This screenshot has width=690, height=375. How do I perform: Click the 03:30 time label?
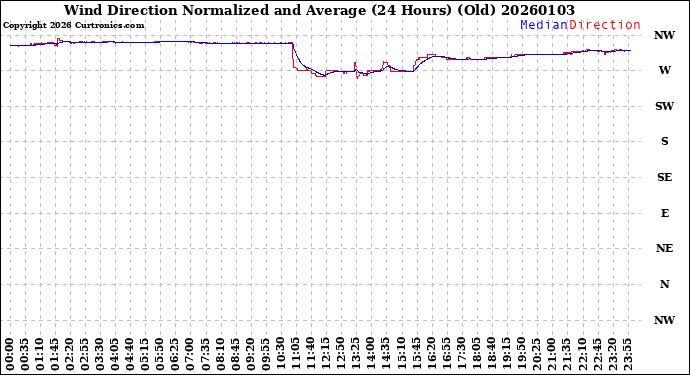pyautogui.click(x=100, y=354)
